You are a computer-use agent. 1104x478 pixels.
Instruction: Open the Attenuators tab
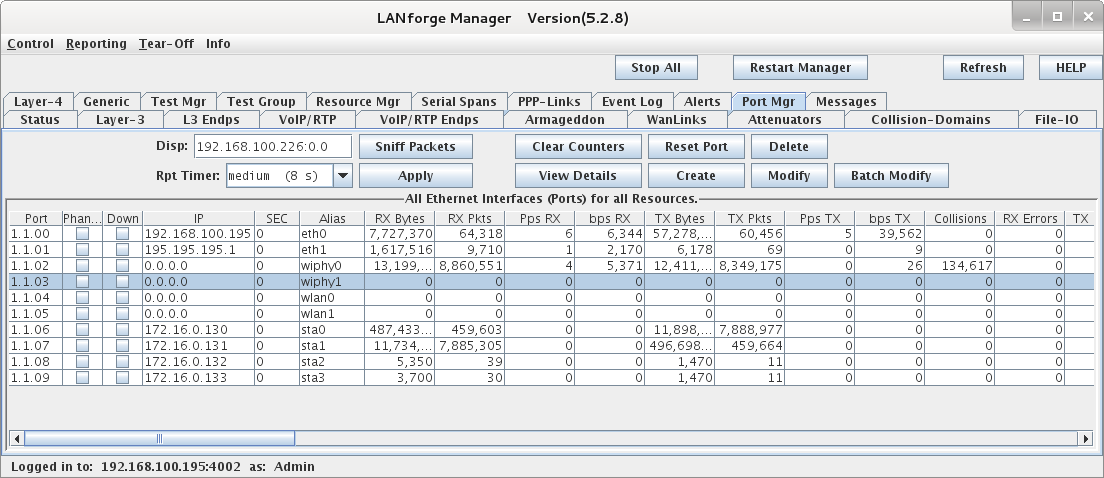pos(784,120)
